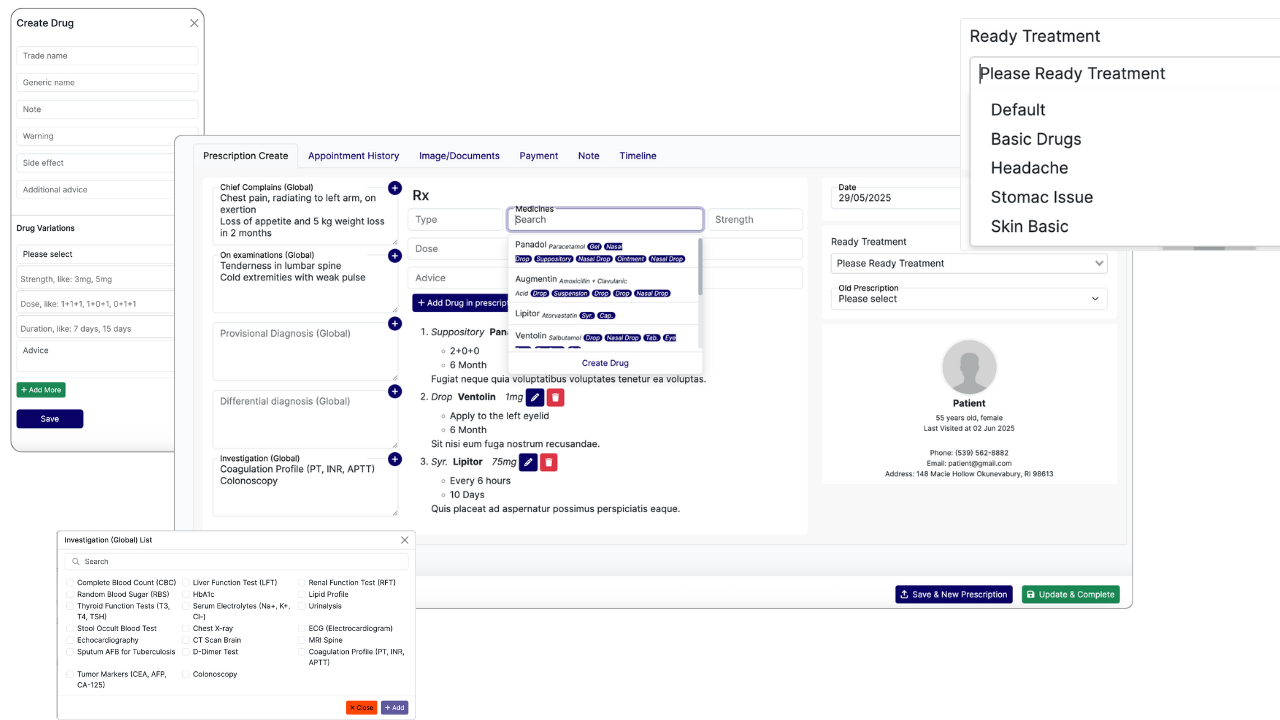Edit the Ventolin entry using the pencil icon
The height and width of the screenshot is (720, 1280).
[534, 397]
